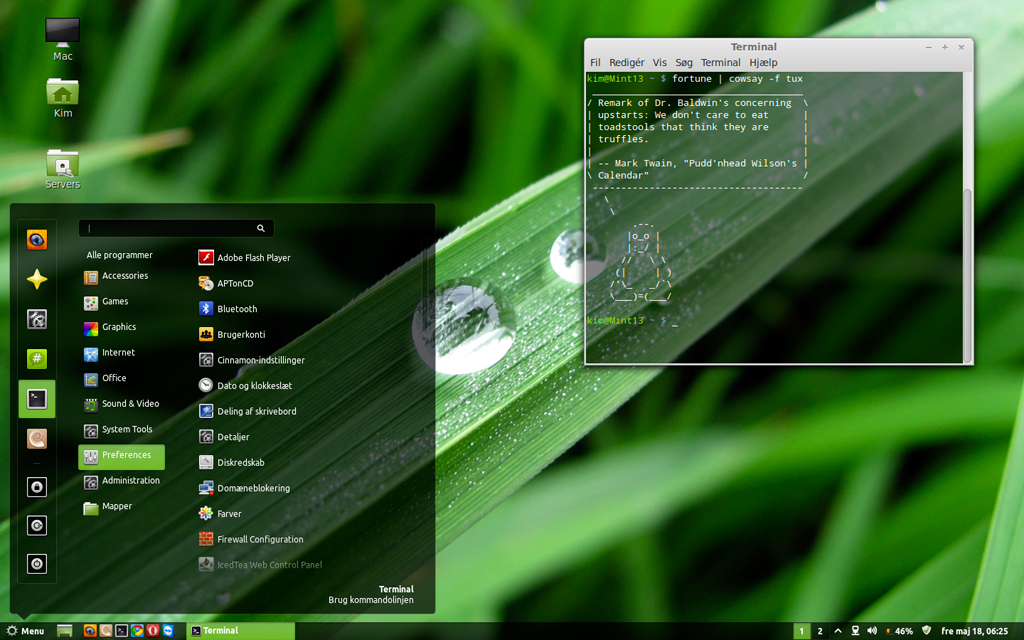Image resolution: width=1024 pixels, height=640 pixels.
Task: Click the network icon in system tray
Action: click(x=855, y=630)
